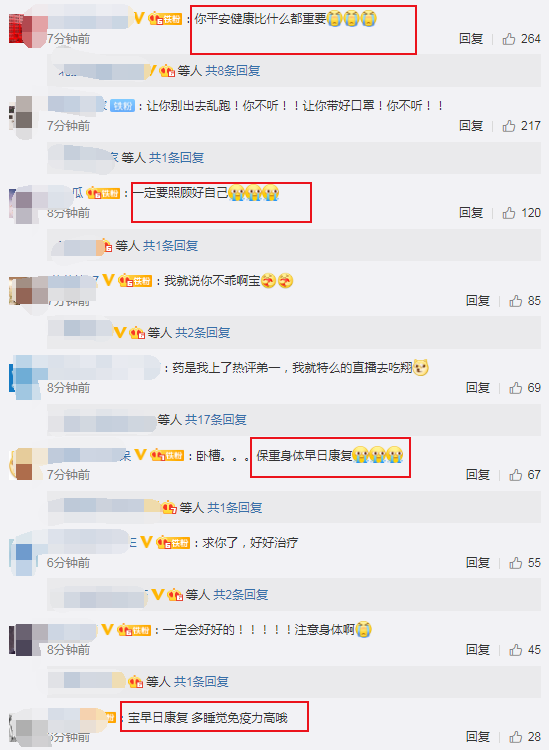Open the first 共2条回复 replies link
The width and height of the screenshot is (549, 750).
point(203,332)
